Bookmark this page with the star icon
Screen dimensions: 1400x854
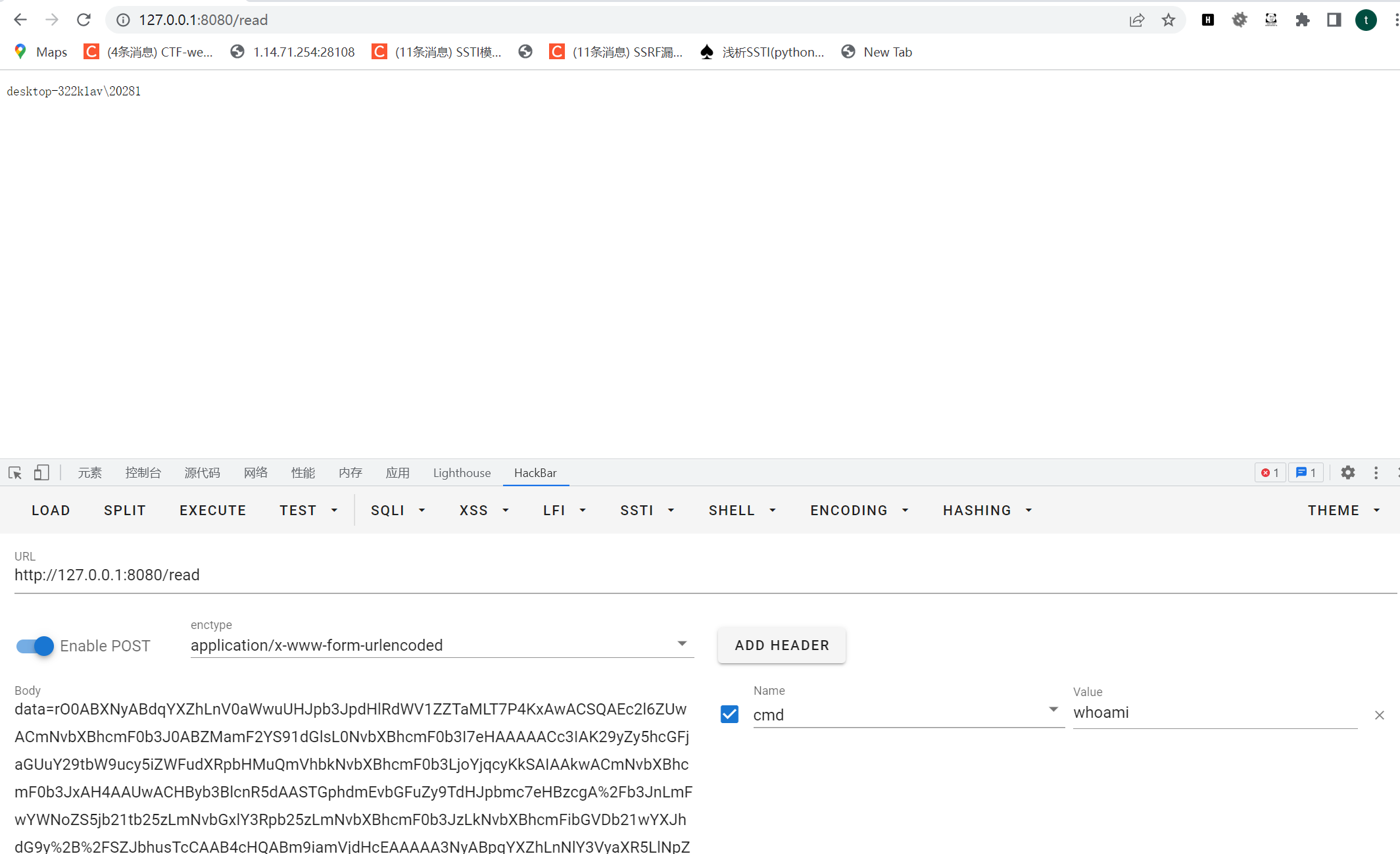pyautogui.click(x=1168, y=20)
